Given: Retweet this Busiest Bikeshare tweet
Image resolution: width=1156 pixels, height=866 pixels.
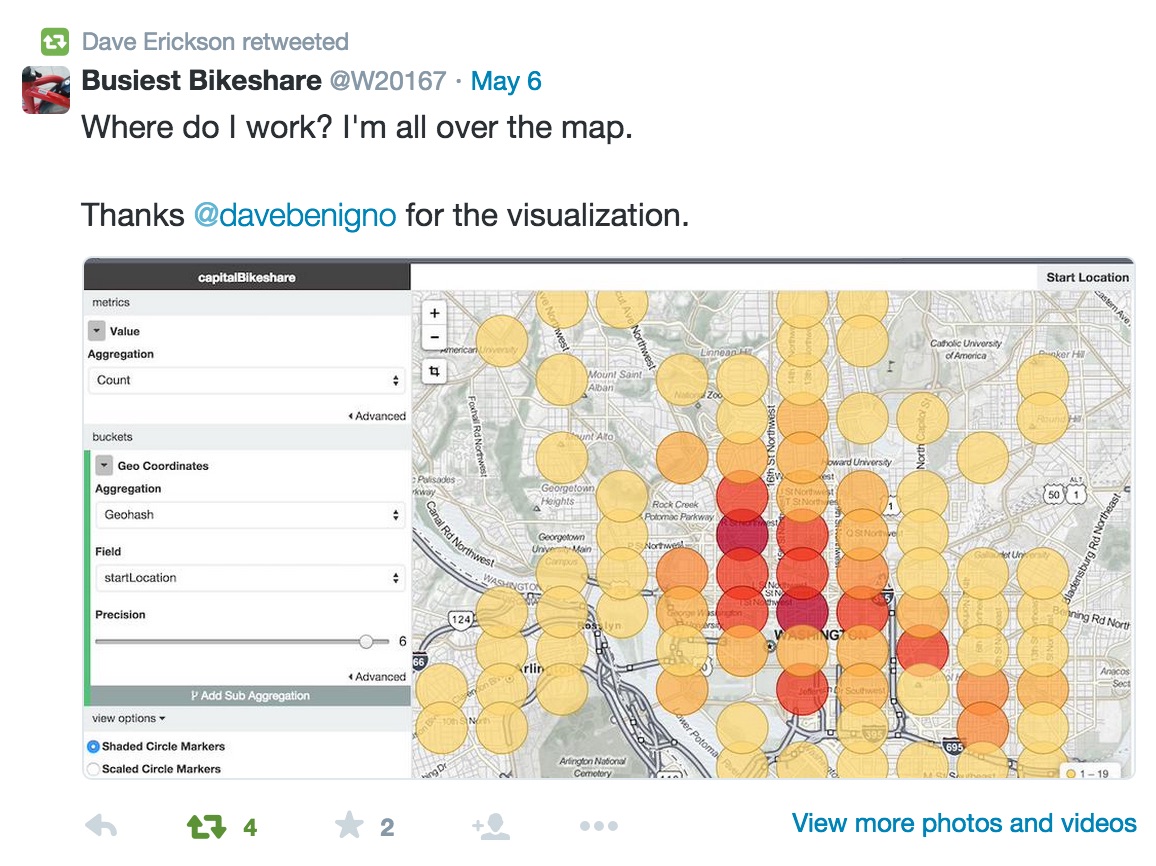Looking at the screenshot, I should click(206, 826).
